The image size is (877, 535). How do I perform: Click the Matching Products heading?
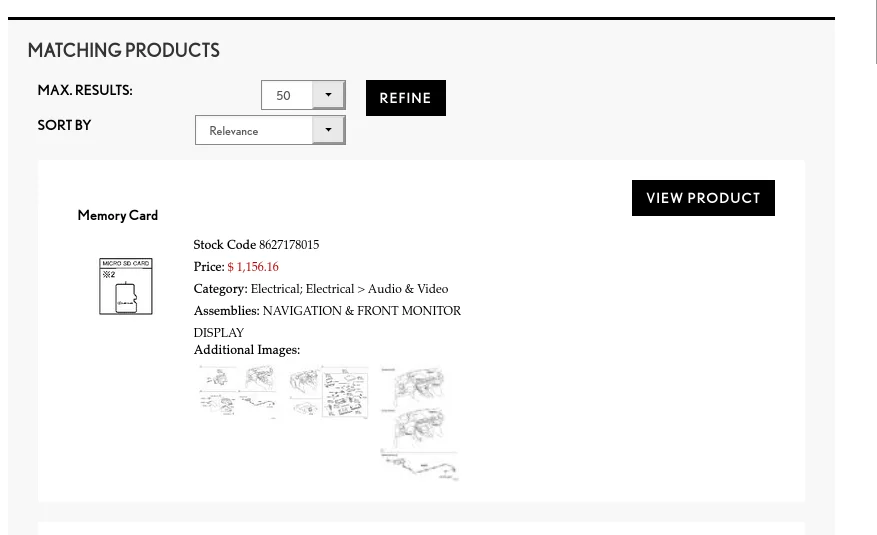(124, 50)
